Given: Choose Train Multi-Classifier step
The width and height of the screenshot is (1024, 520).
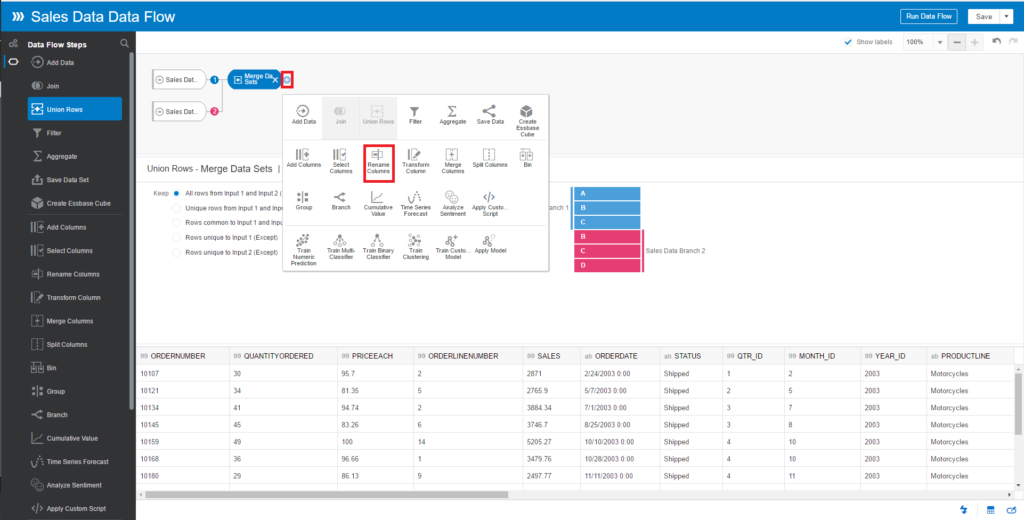Looking at the screenshot, I should (340, 248).
